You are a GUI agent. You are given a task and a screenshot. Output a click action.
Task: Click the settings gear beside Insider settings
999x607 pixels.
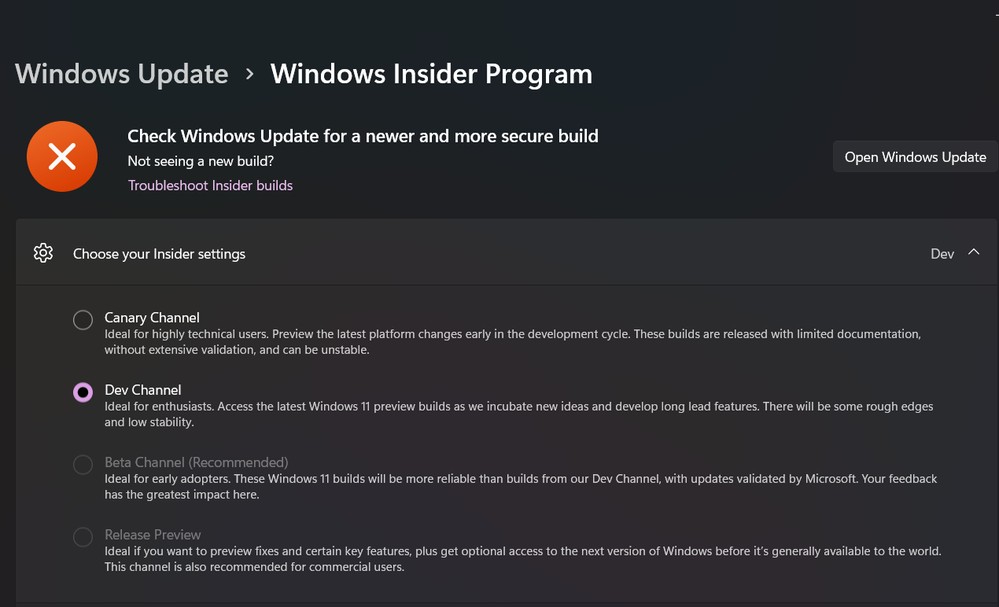click(x=43, y=253)
